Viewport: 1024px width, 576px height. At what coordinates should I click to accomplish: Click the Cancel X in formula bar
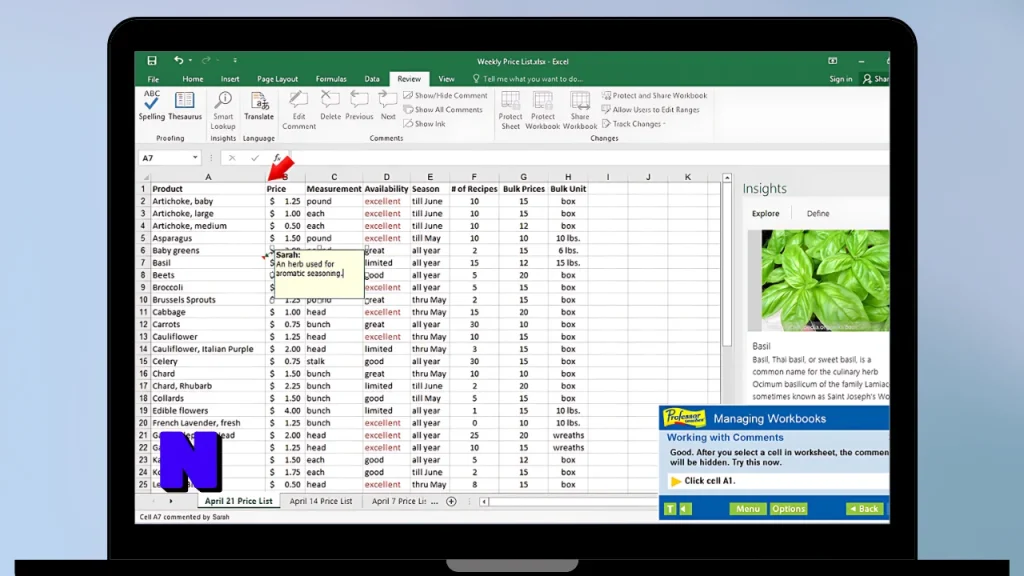232,158
